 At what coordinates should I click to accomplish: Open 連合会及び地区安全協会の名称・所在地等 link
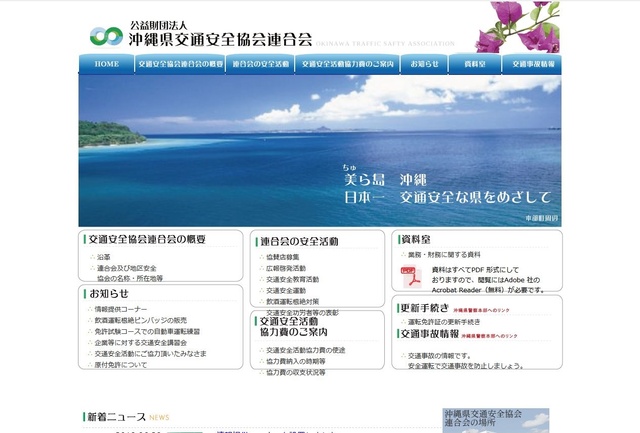(x=130, y=273)
